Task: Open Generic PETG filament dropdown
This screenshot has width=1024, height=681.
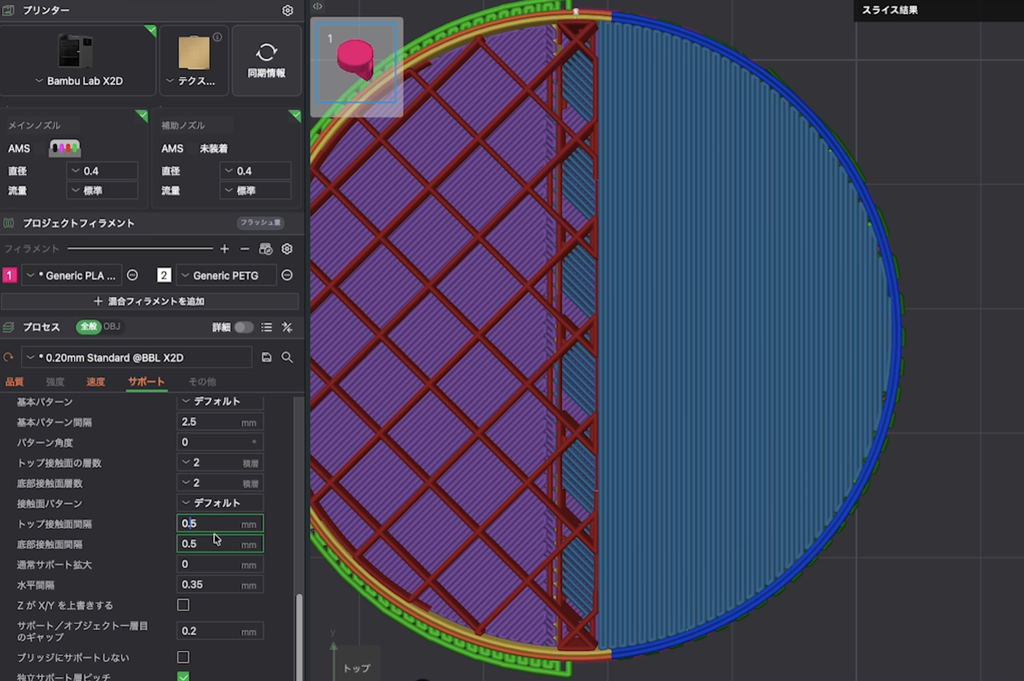Action: tap(226, 276)
